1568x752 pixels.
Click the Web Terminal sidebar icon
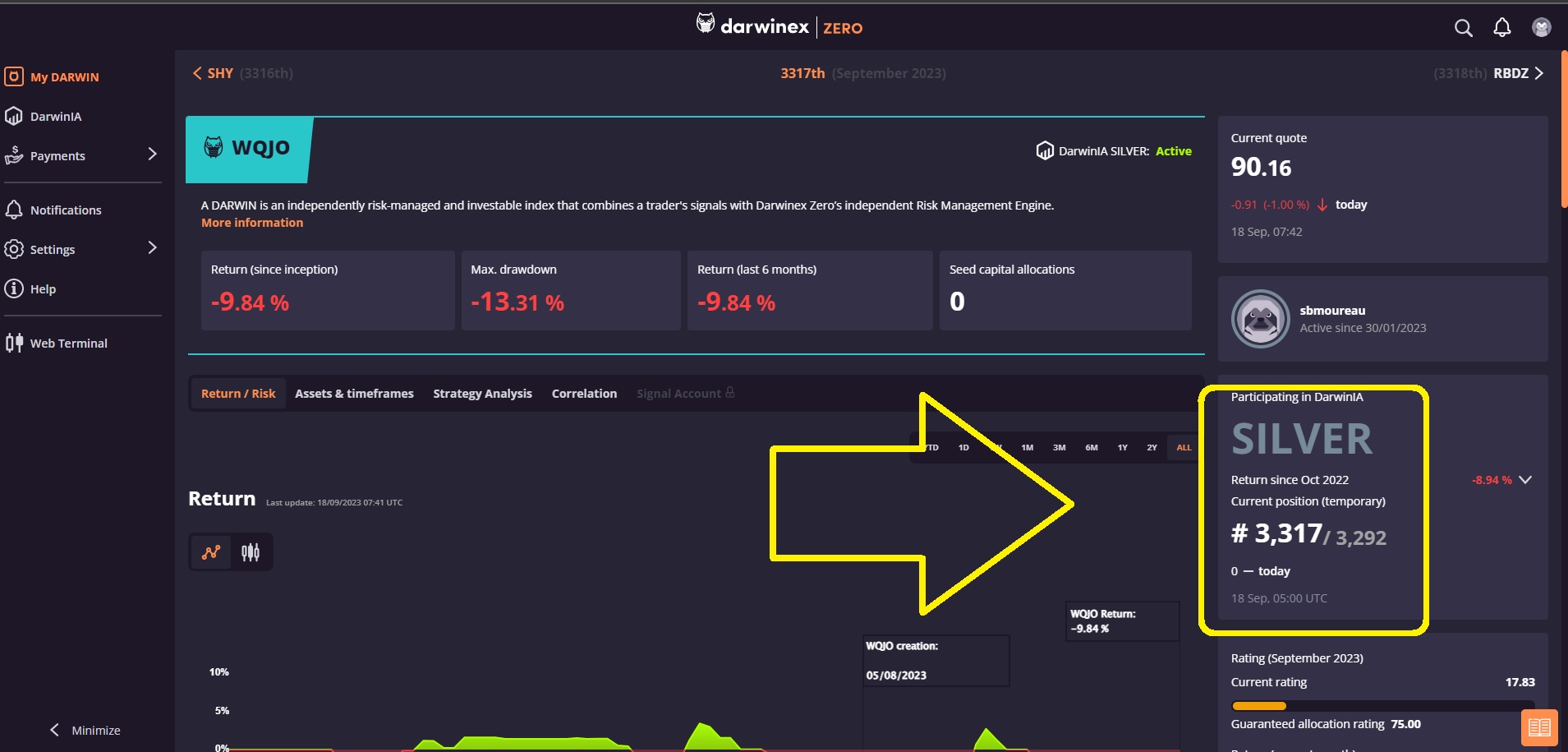pyautogui.click(x=15, y=343)
